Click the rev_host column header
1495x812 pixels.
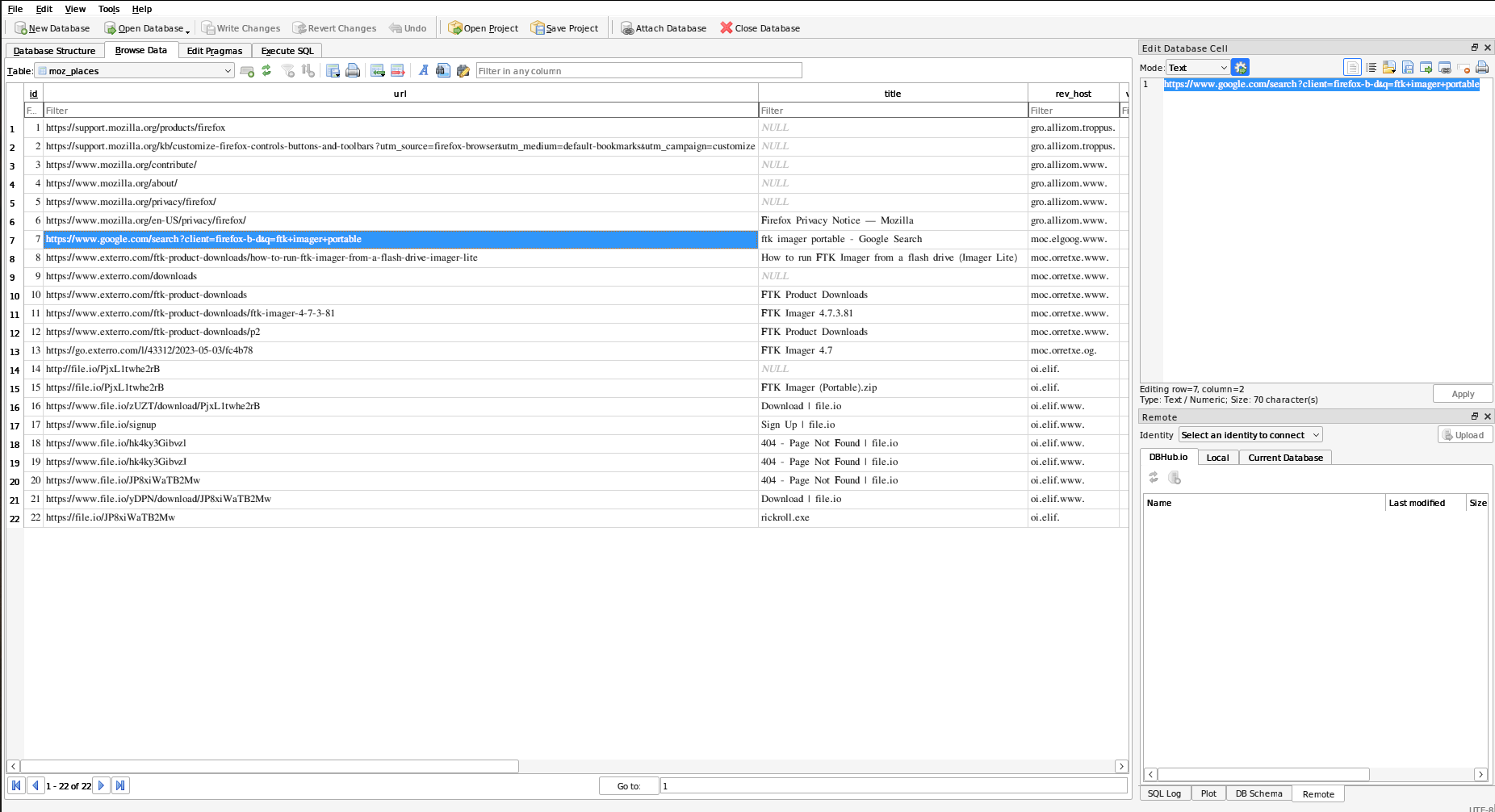tap(1073, 94)
